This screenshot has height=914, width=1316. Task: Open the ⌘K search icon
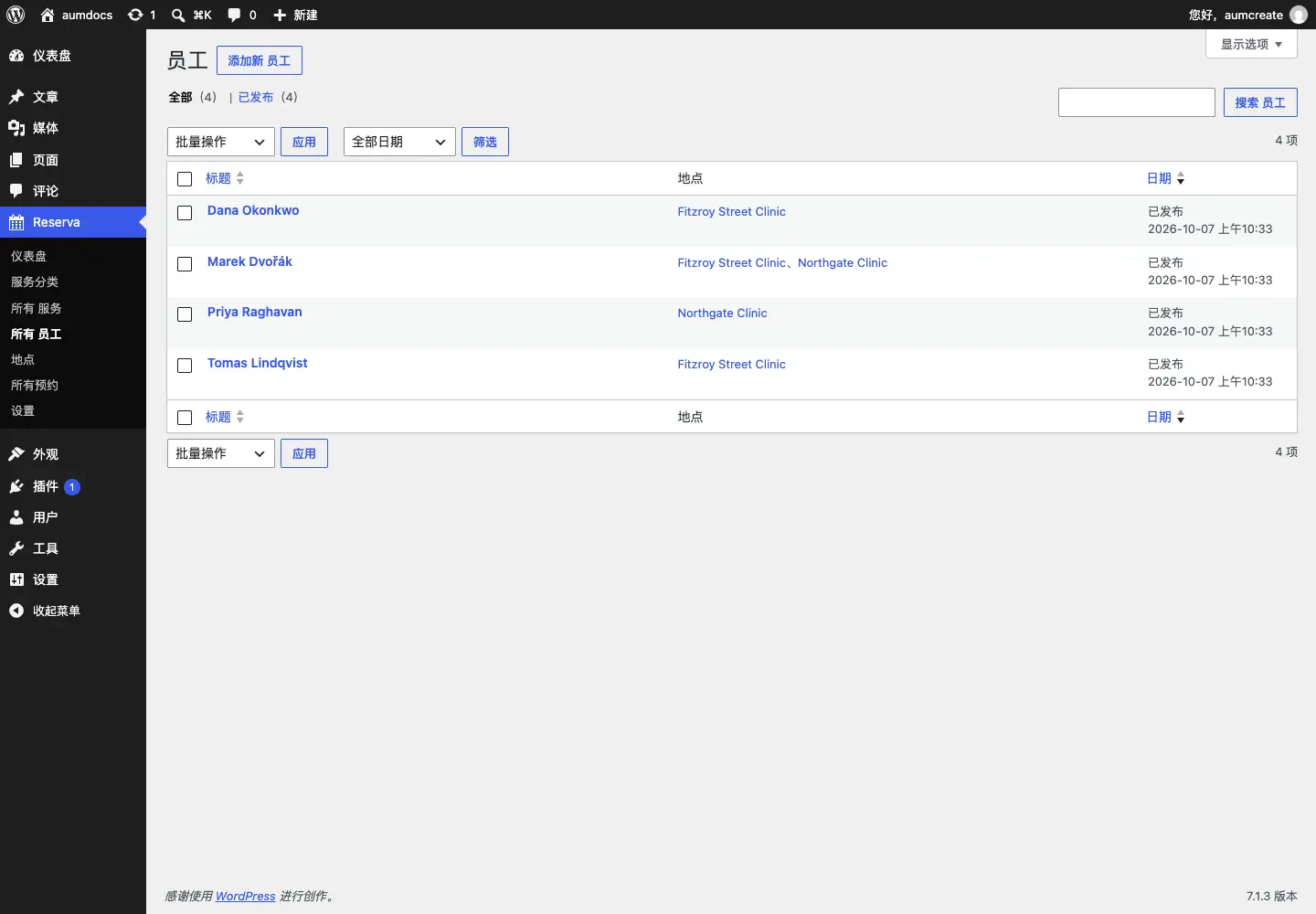tap(178, 15)
